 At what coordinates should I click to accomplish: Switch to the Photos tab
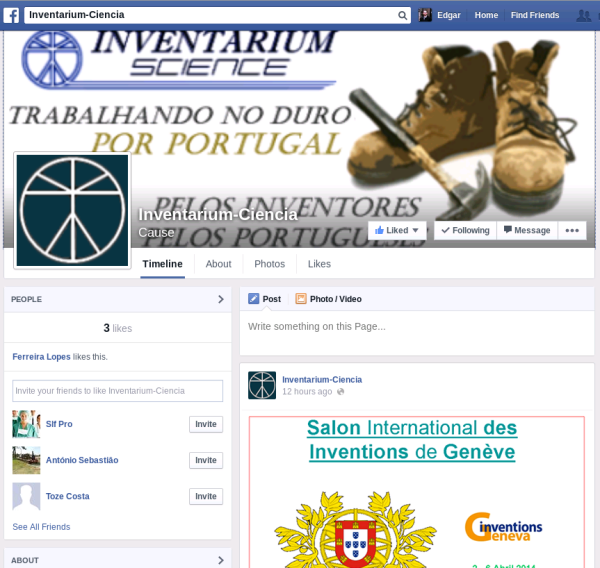270,264
